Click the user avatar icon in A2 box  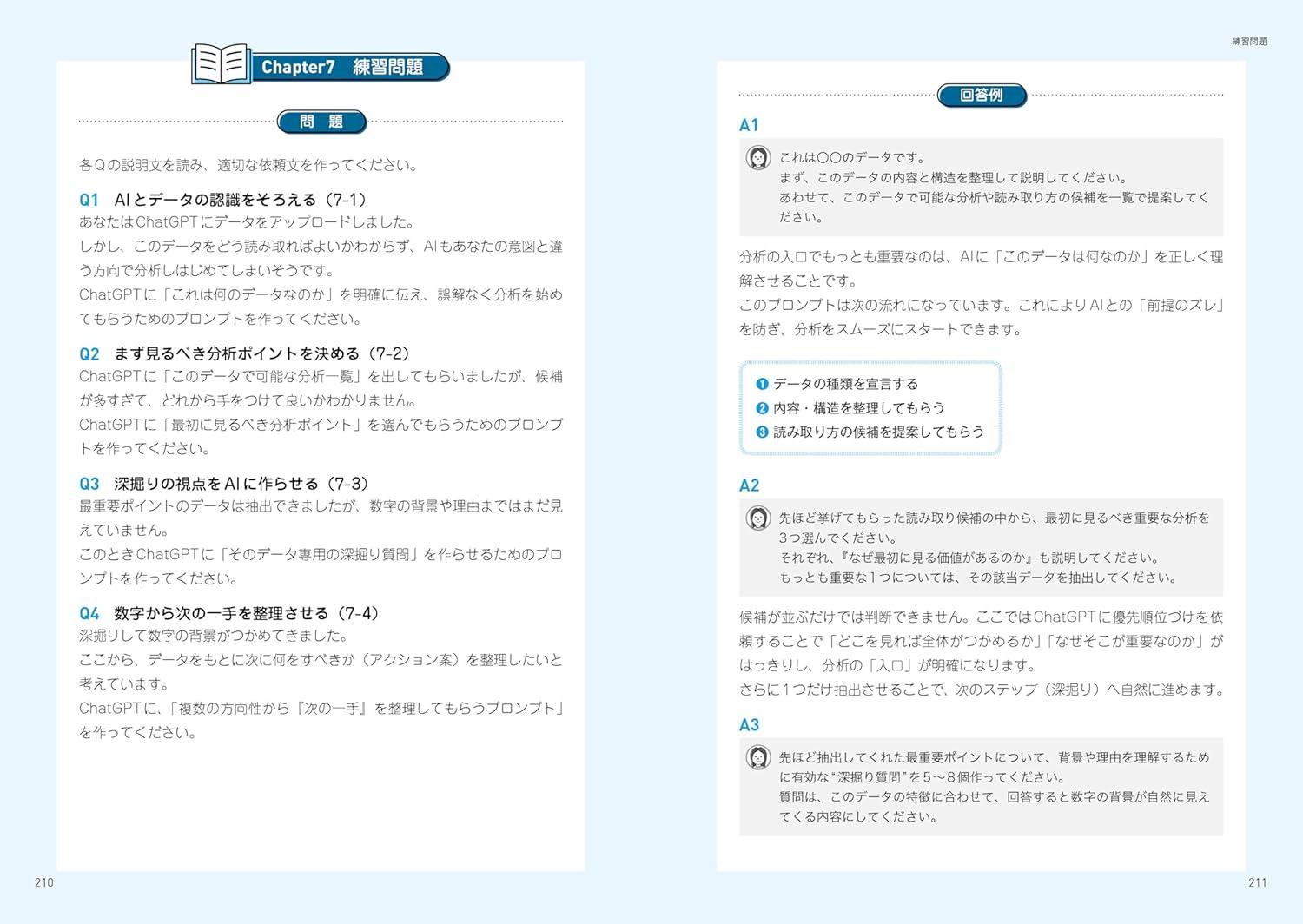[x=758, y=518]
